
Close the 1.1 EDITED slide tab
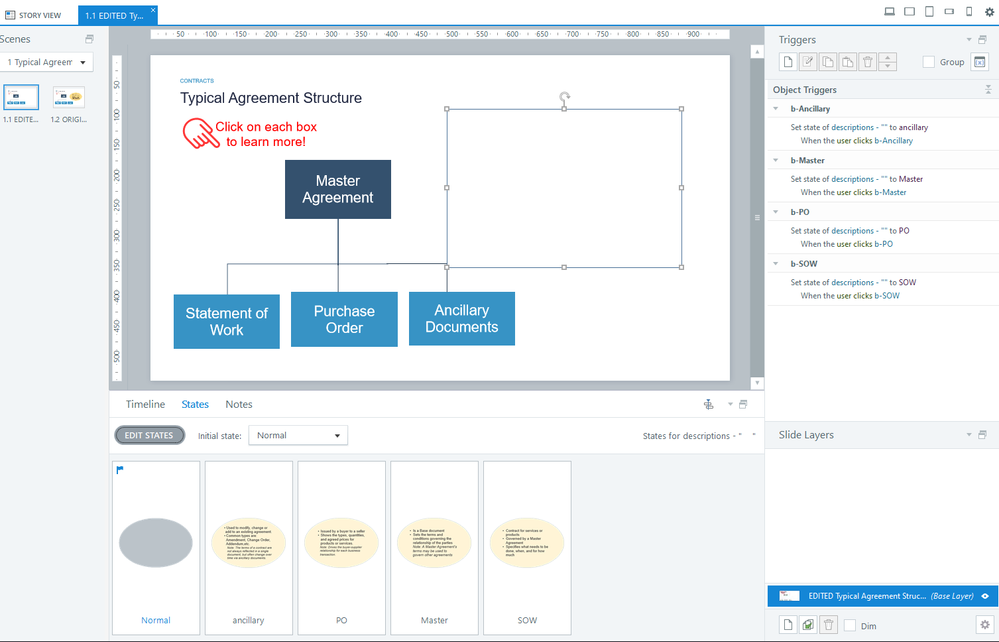click(x=153, y=10)
